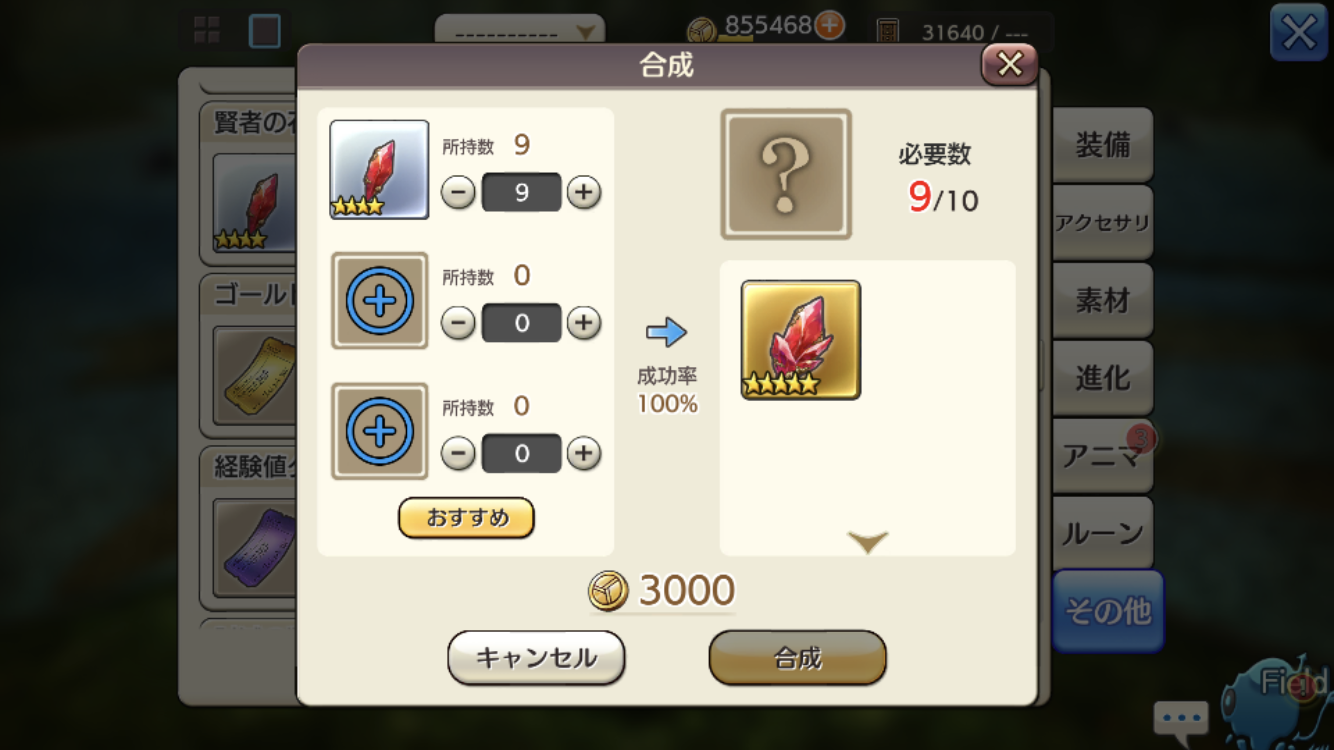Increase first material quantity with plus
The width and height of the screenshot is (1334, 750).
[584, 192]
